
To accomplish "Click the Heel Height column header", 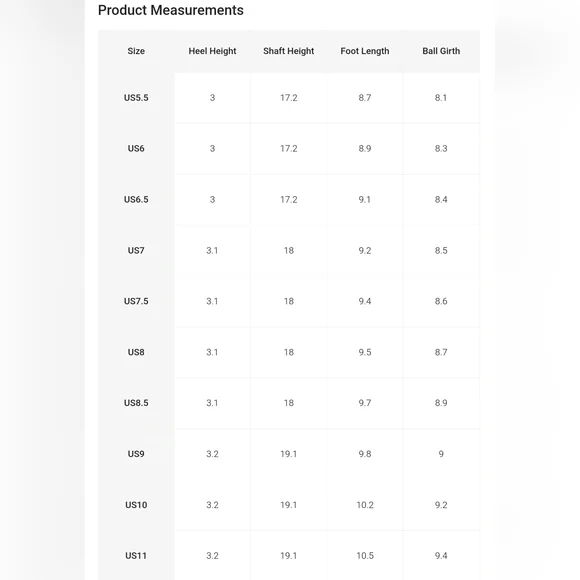I will (x=212, y=51).
